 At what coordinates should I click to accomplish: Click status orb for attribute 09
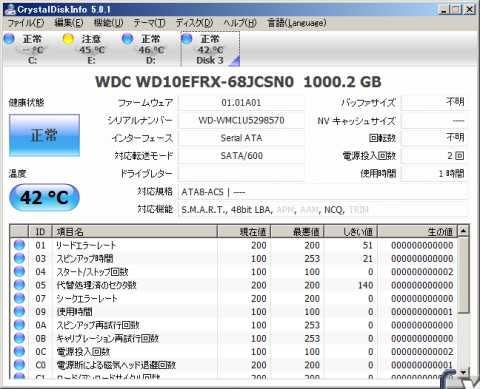point(19,312)
